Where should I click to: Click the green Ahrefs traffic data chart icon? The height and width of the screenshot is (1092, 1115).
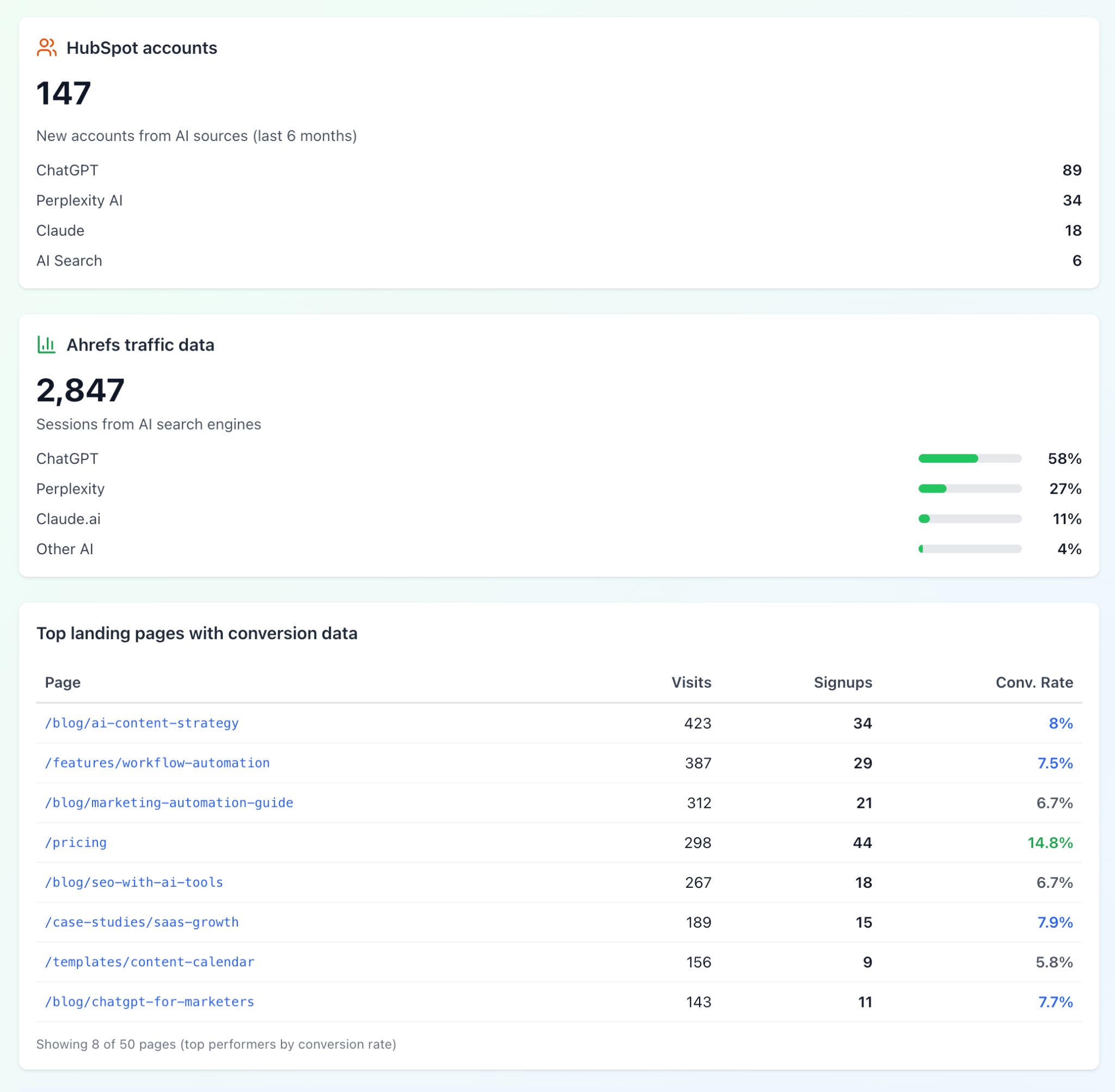[x=46, y=345]
